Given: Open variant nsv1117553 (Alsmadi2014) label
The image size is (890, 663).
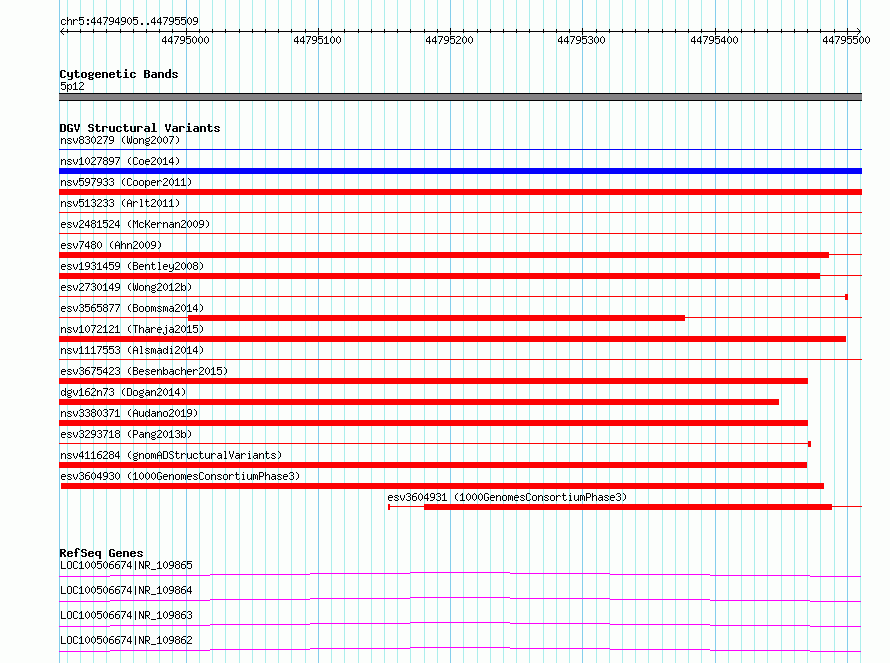Looking at the screenshot, I should [x=132, y=350].
